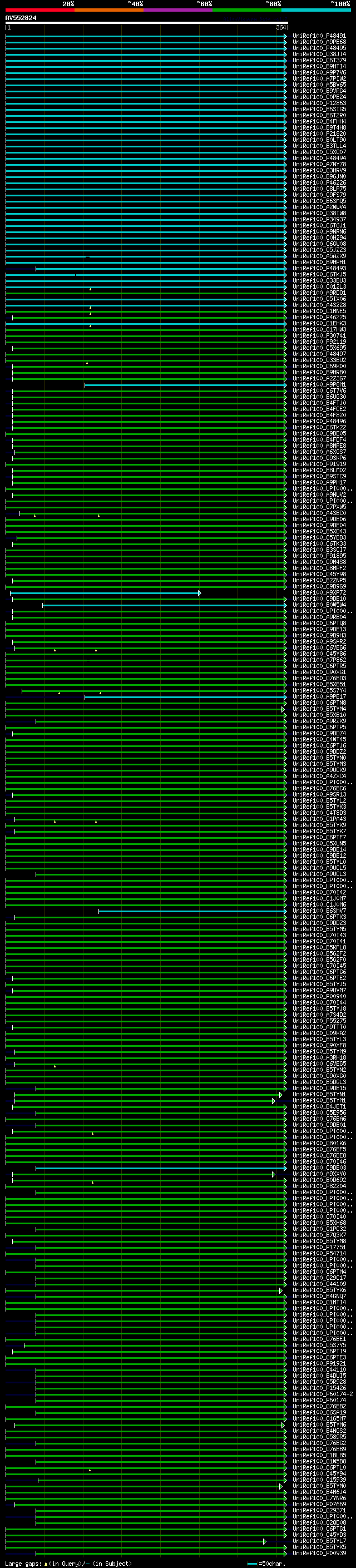Open entry UniRef100_P48493
This screenshot has height=1568, width=356.
click(x=319, y=269)
